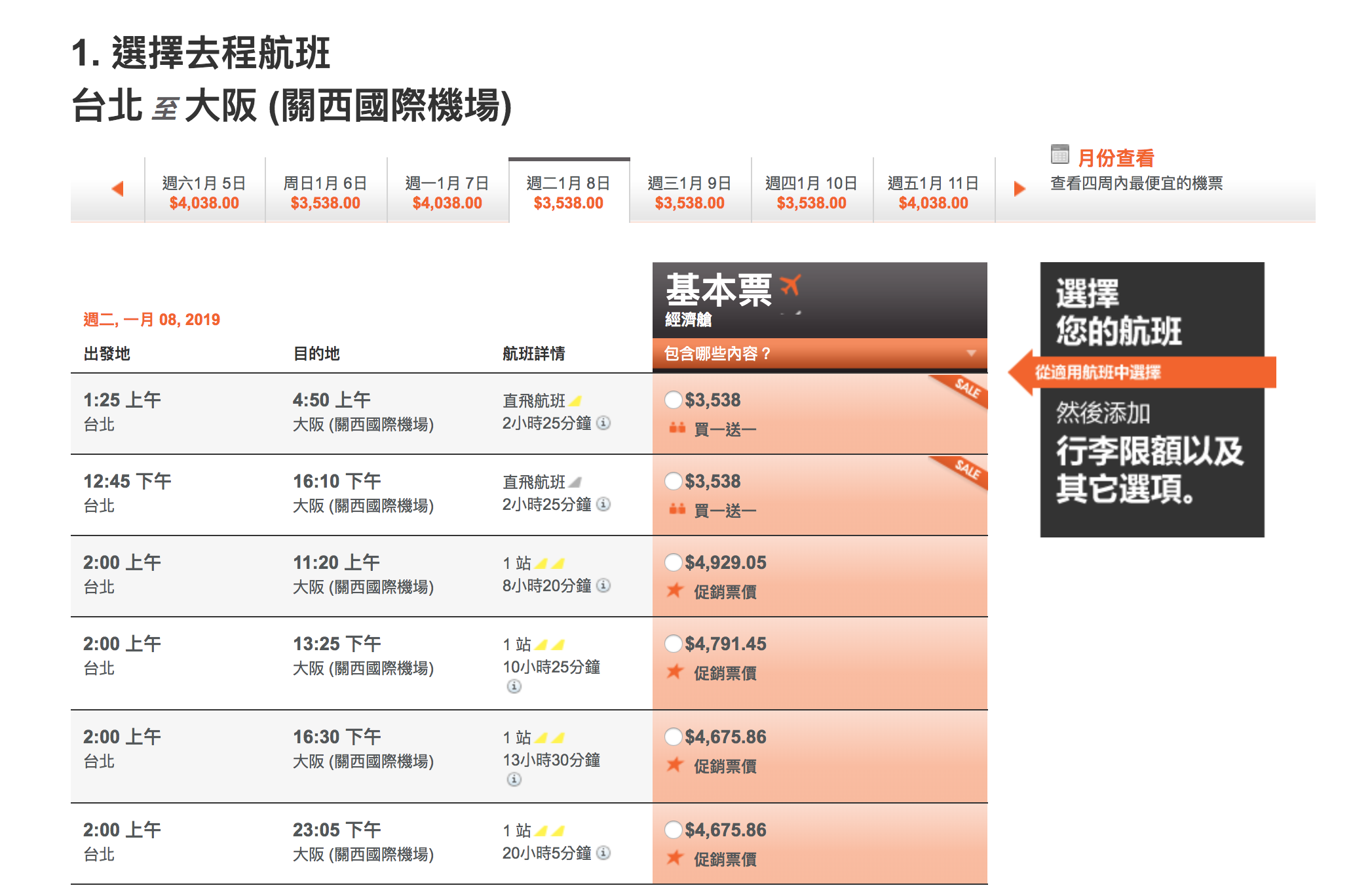The image size is (1372, 894).
Task: Click the 月份查看 link
Action: pyautogui.click(x=1115, y=157)
